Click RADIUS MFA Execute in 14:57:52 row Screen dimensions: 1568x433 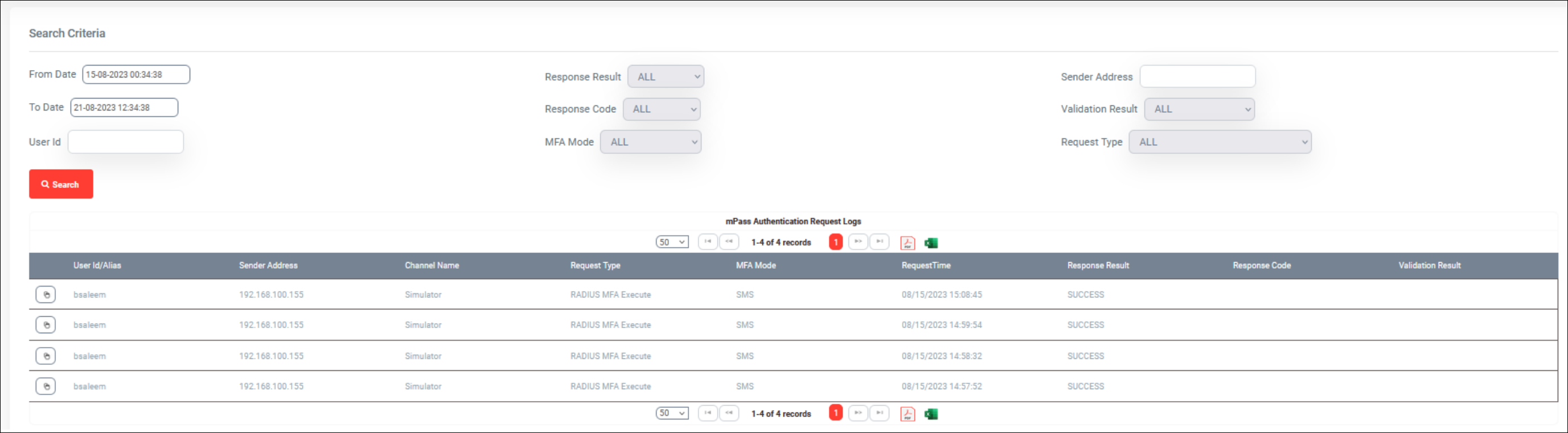coord(610,387)
